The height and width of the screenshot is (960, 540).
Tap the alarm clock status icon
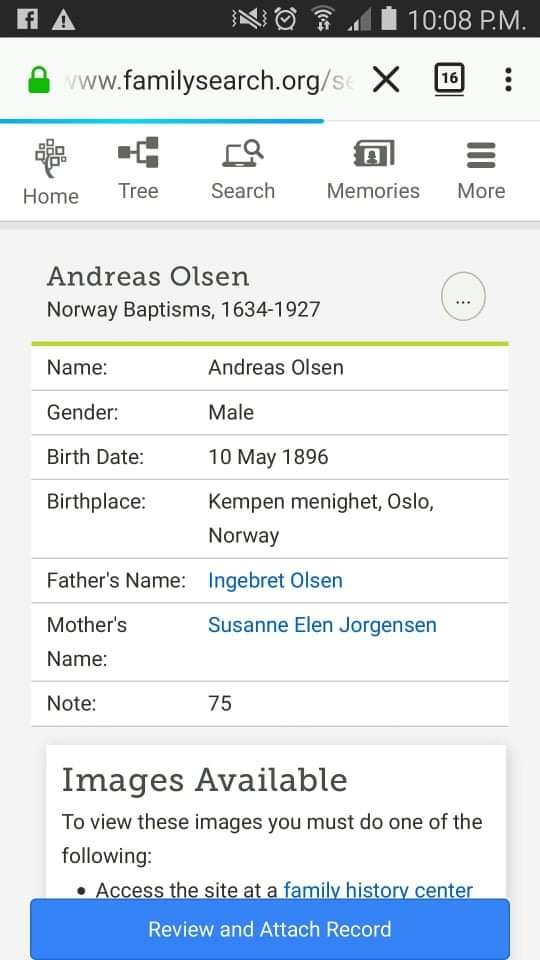pyautogui.click(x=286, y=19)
